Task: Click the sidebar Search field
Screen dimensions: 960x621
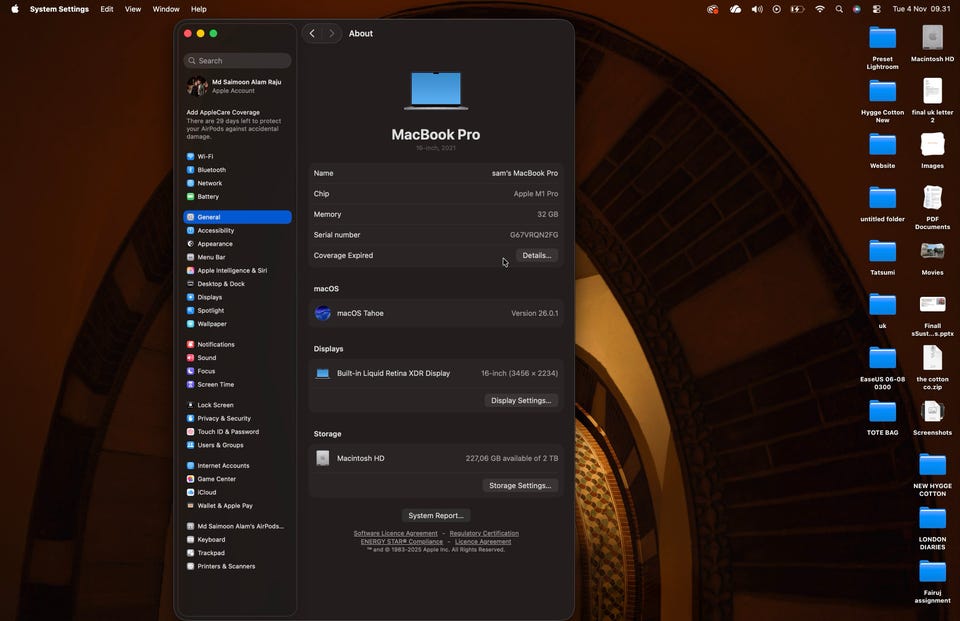Action: [238, 61]
